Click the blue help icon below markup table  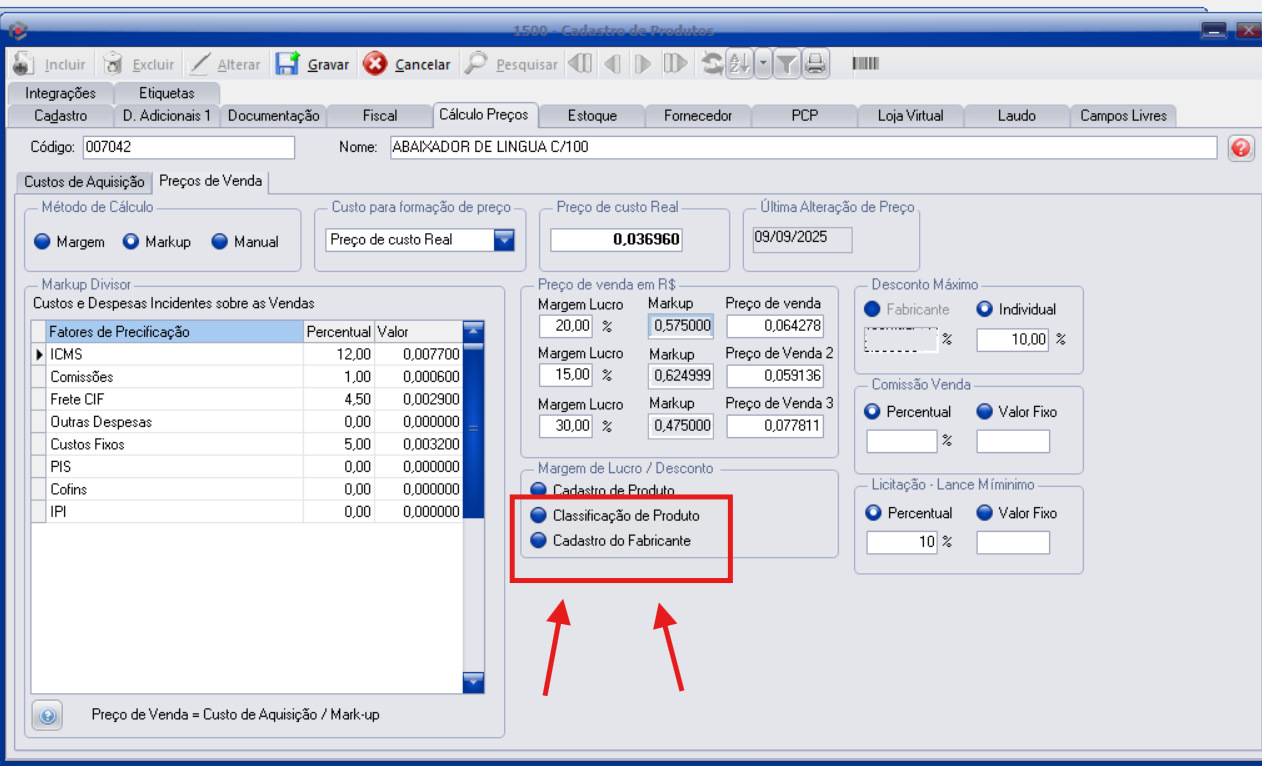pos(47,716)
